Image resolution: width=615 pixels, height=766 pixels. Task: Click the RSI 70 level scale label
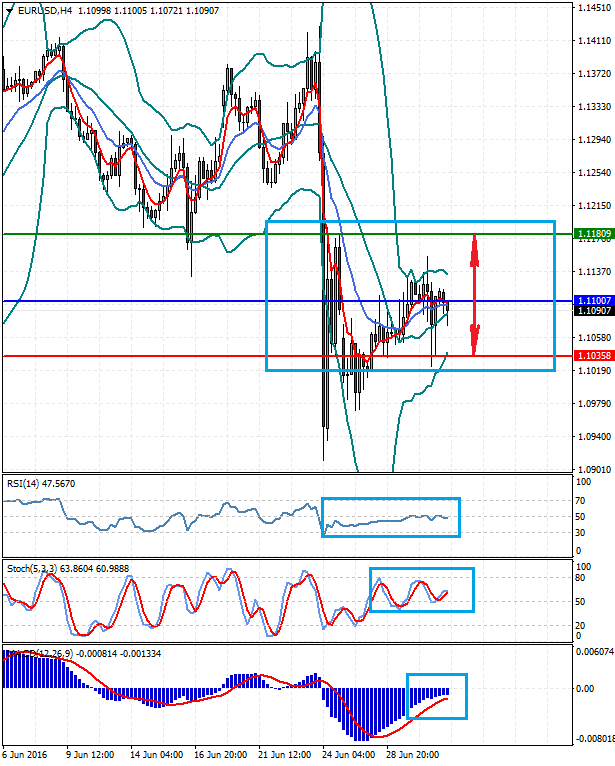pos(579,498)
